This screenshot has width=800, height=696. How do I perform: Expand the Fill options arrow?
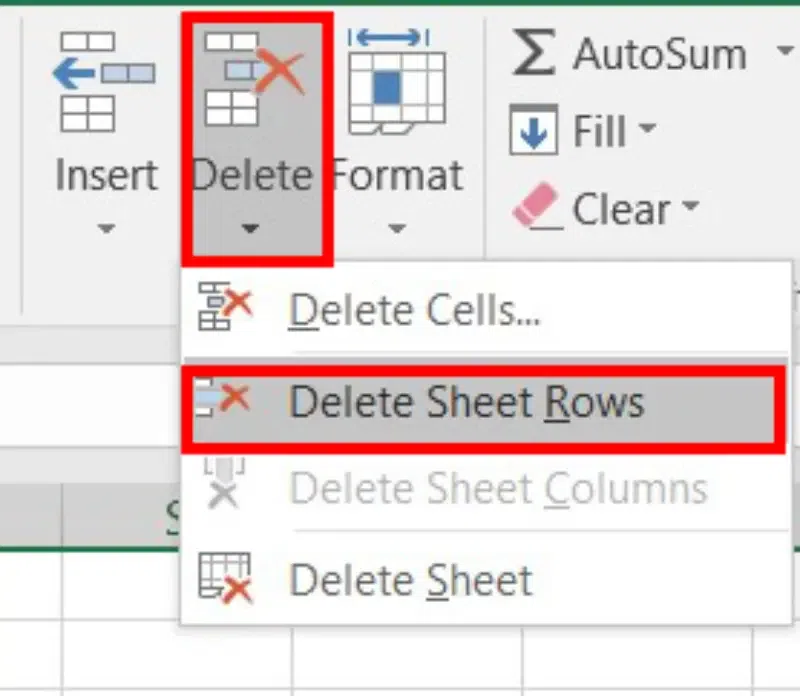(647, 131)
